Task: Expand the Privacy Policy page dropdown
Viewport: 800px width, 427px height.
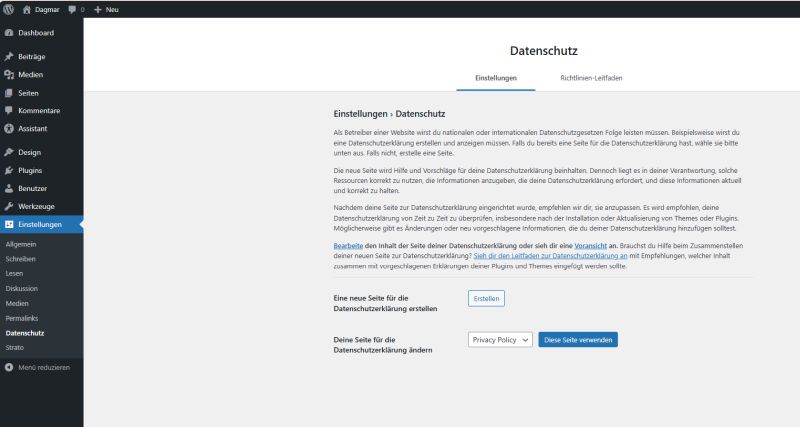Action: (500, 340)
